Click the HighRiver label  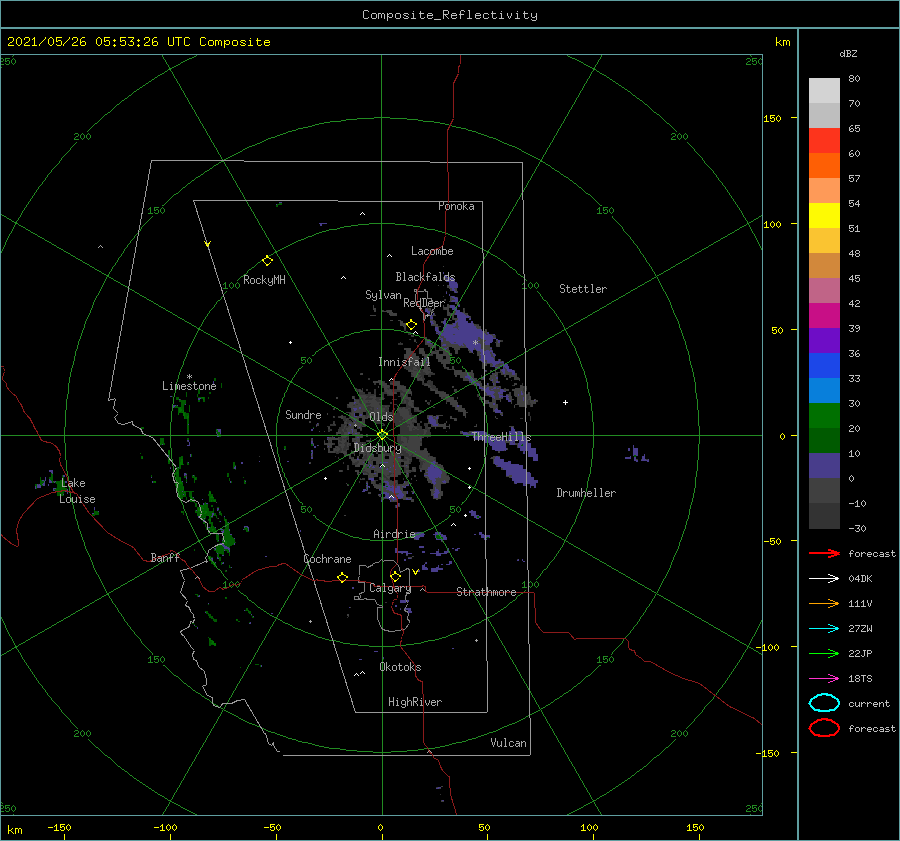pos(415,702)
